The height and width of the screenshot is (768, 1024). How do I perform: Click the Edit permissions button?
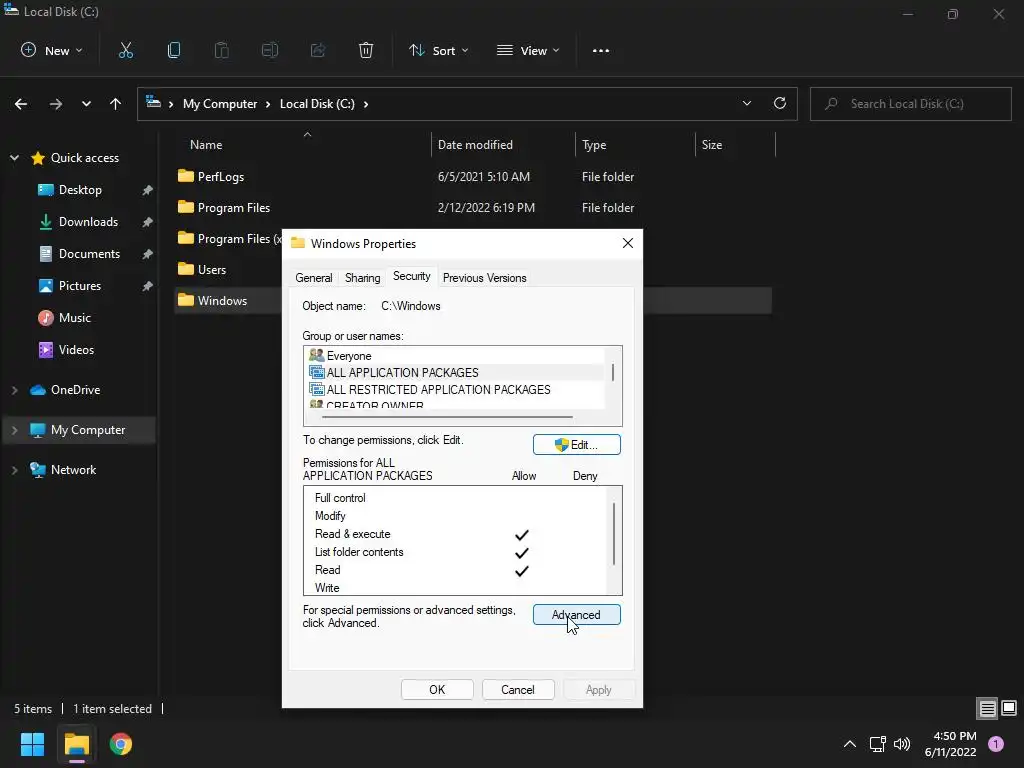(577, 445)
